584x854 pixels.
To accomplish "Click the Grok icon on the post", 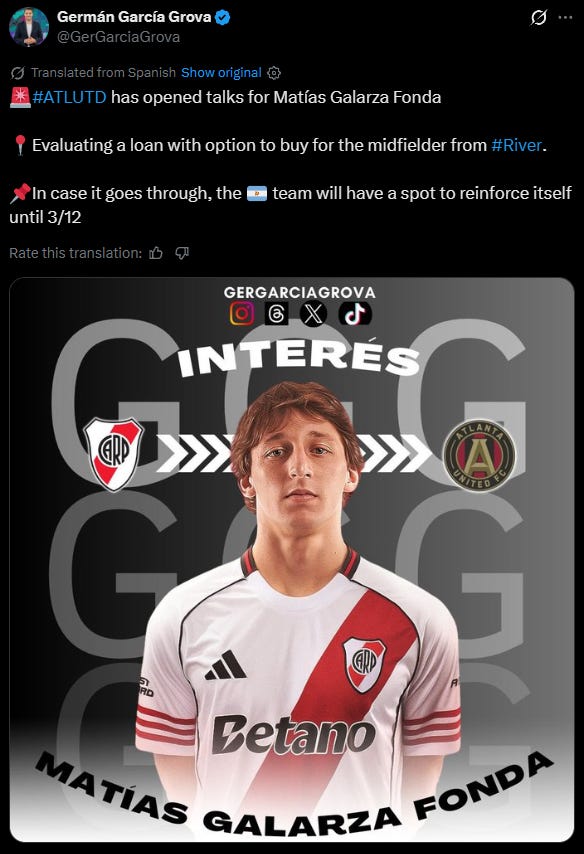I will tap(538, 17).
